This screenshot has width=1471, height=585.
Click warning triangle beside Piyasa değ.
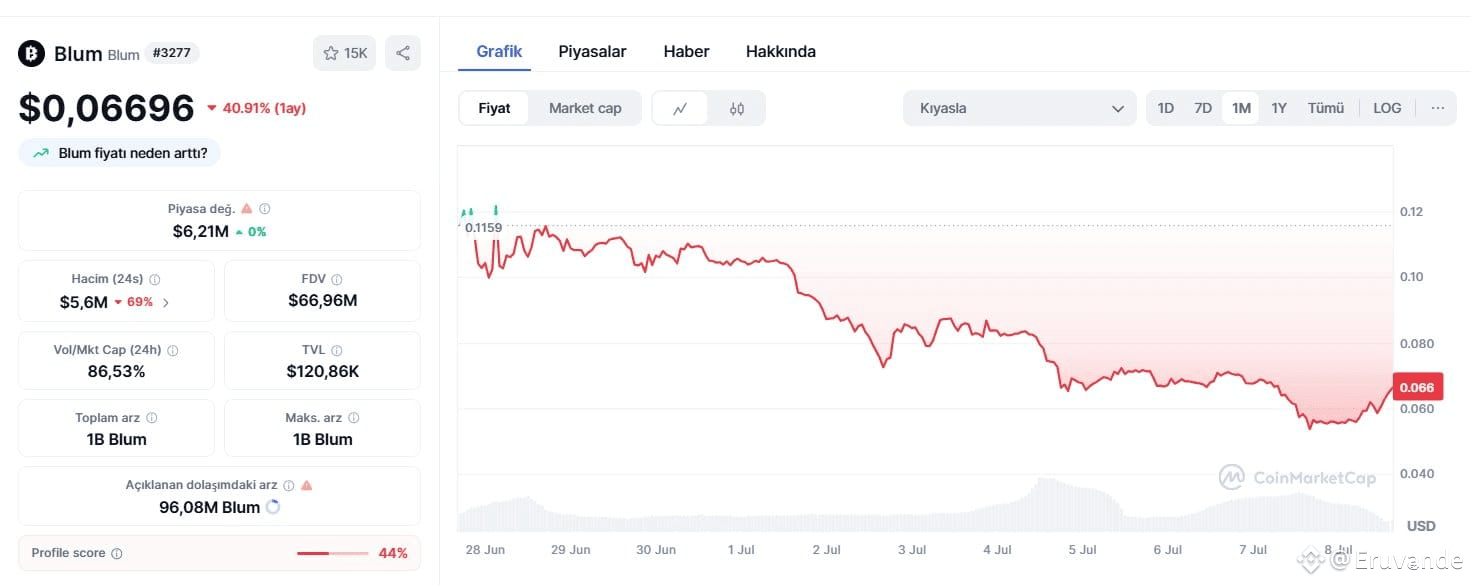[x=247, y=208]
